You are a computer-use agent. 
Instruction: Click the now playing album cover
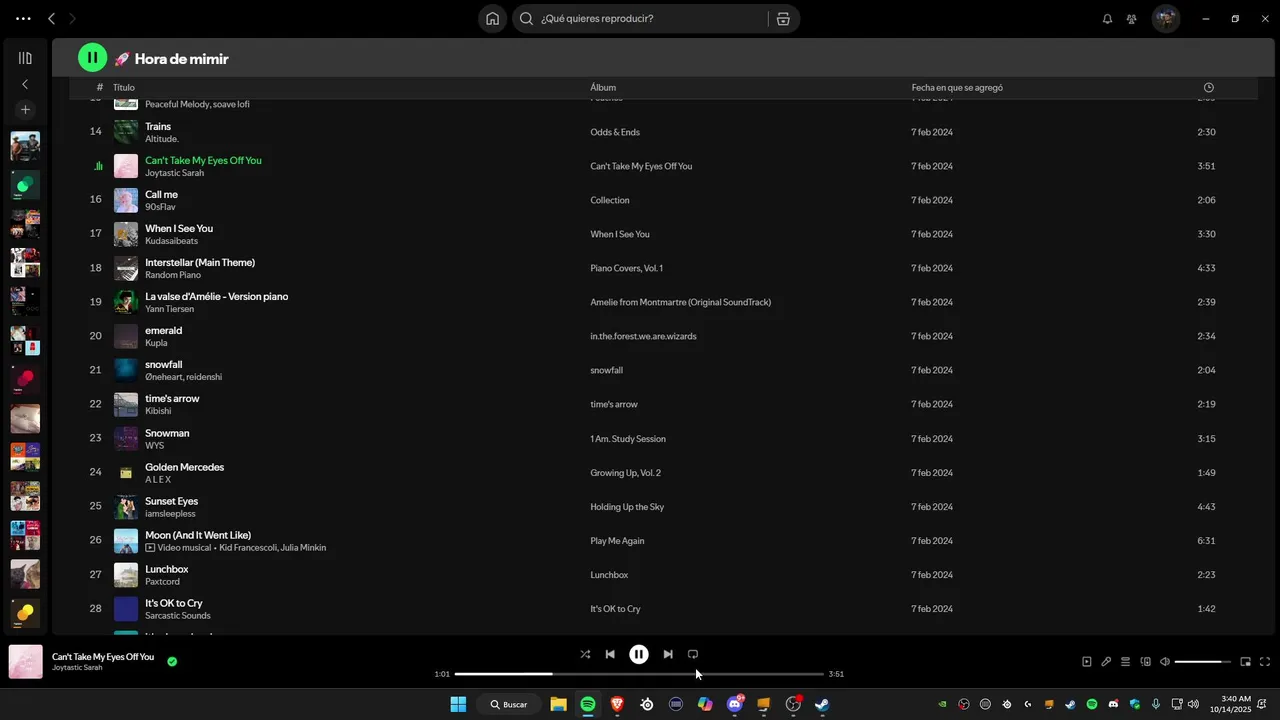(x=26, y=662)
